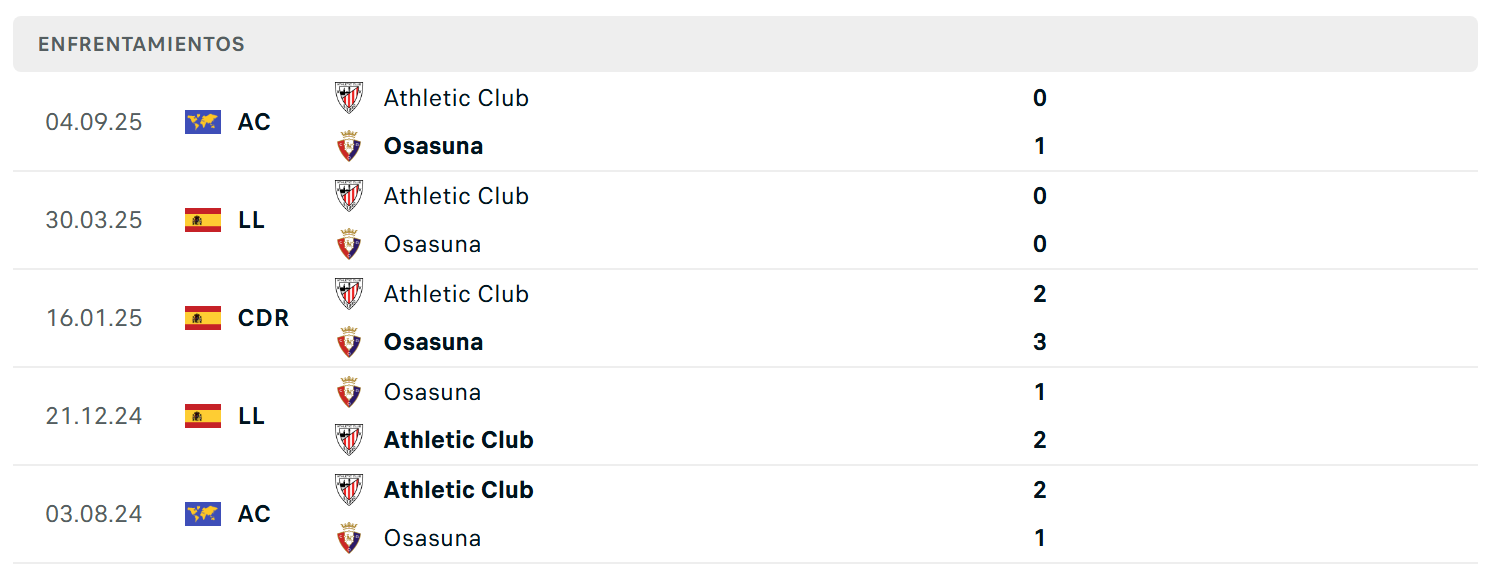This screenshot has height=578, width=1495.
Task: Click the CDR competition label
Action: tap(263, 318)
